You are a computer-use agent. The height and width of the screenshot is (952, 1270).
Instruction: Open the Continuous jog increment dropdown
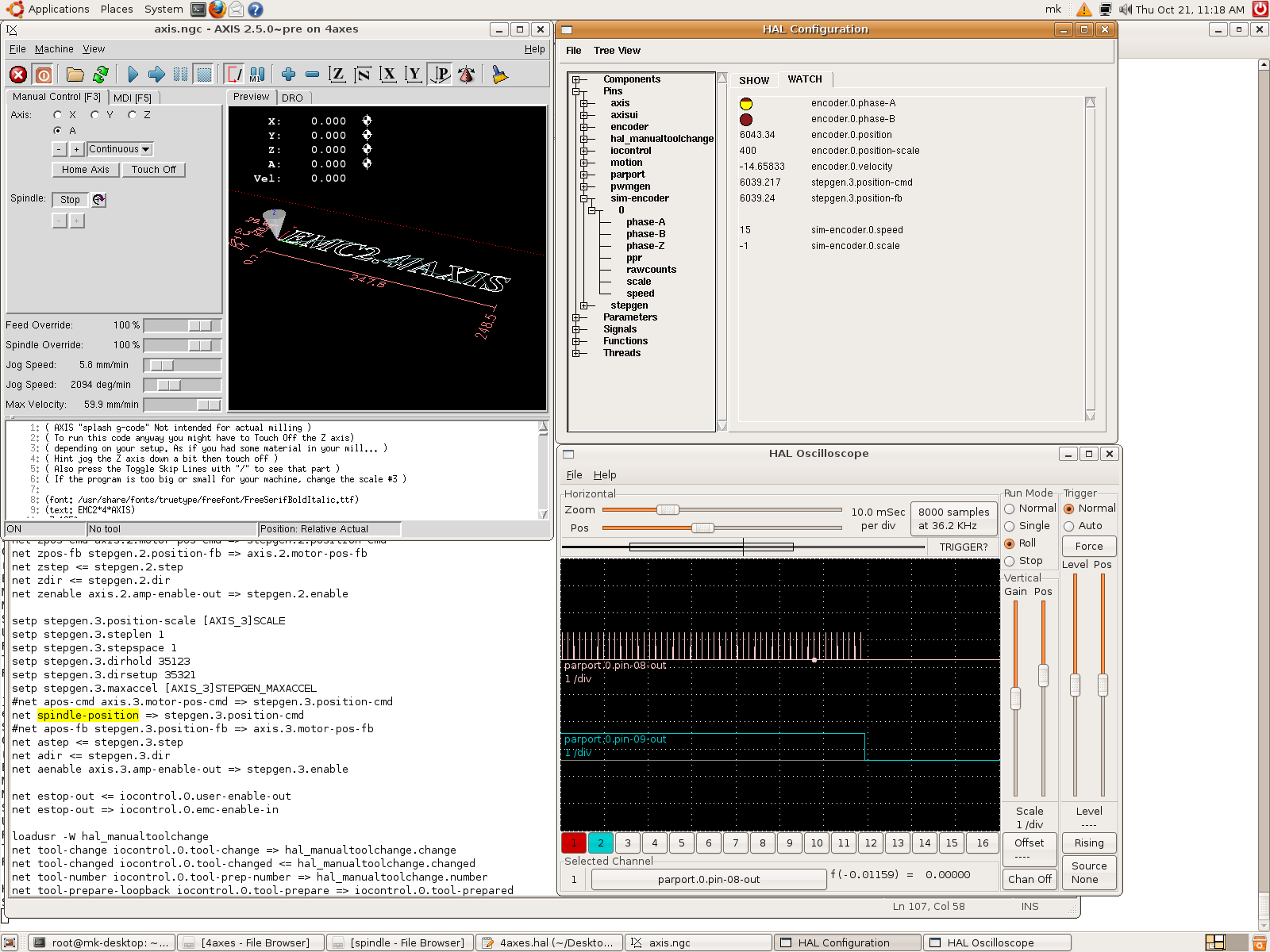pyautogui.click(x=119, y=149)
